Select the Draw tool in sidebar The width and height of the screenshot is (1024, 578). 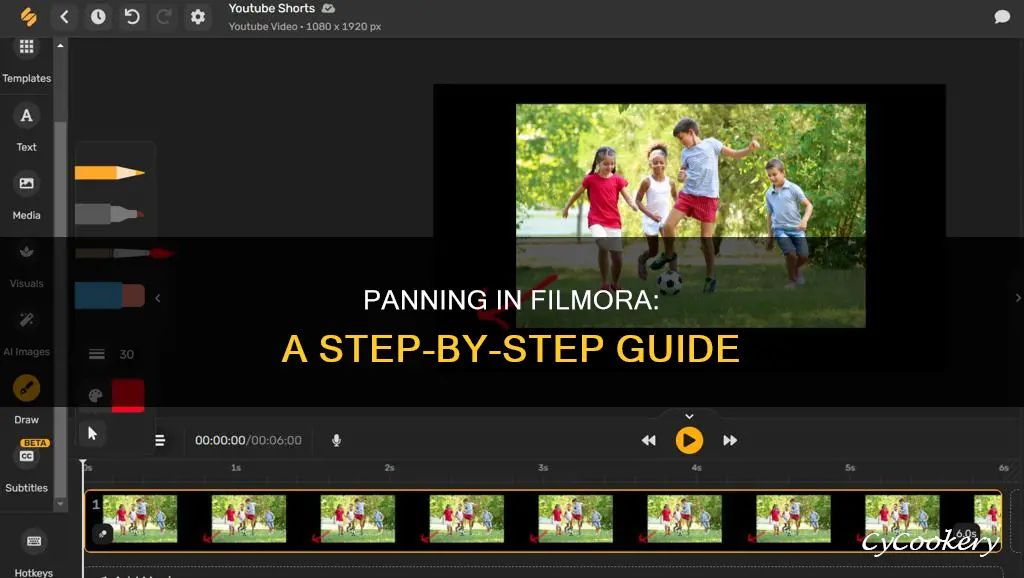point(26,400)
